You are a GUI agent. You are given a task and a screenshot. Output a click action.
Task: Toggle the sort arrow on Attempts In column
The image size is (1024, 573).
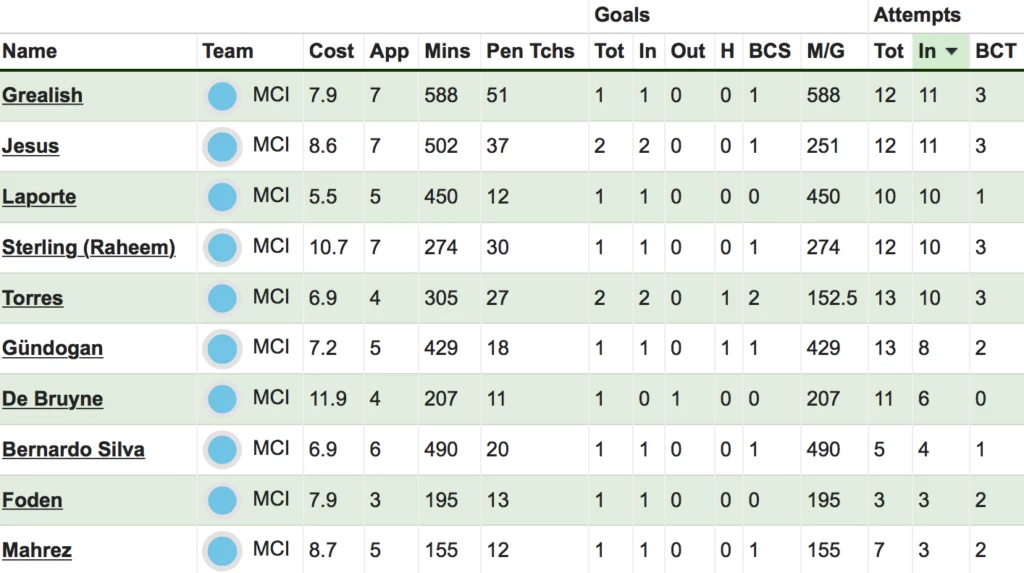(x=952, y=51)
